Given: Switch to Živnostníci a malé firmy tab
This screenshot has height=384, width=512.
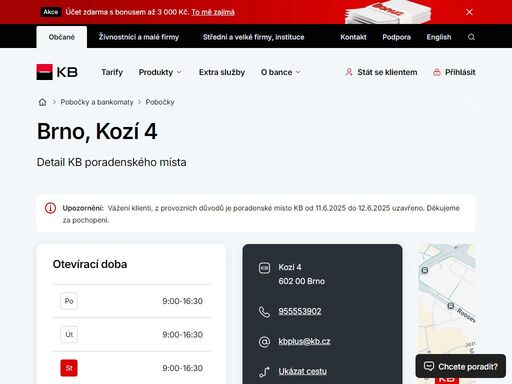Looking at the screenshot, I should coord(139,37).
